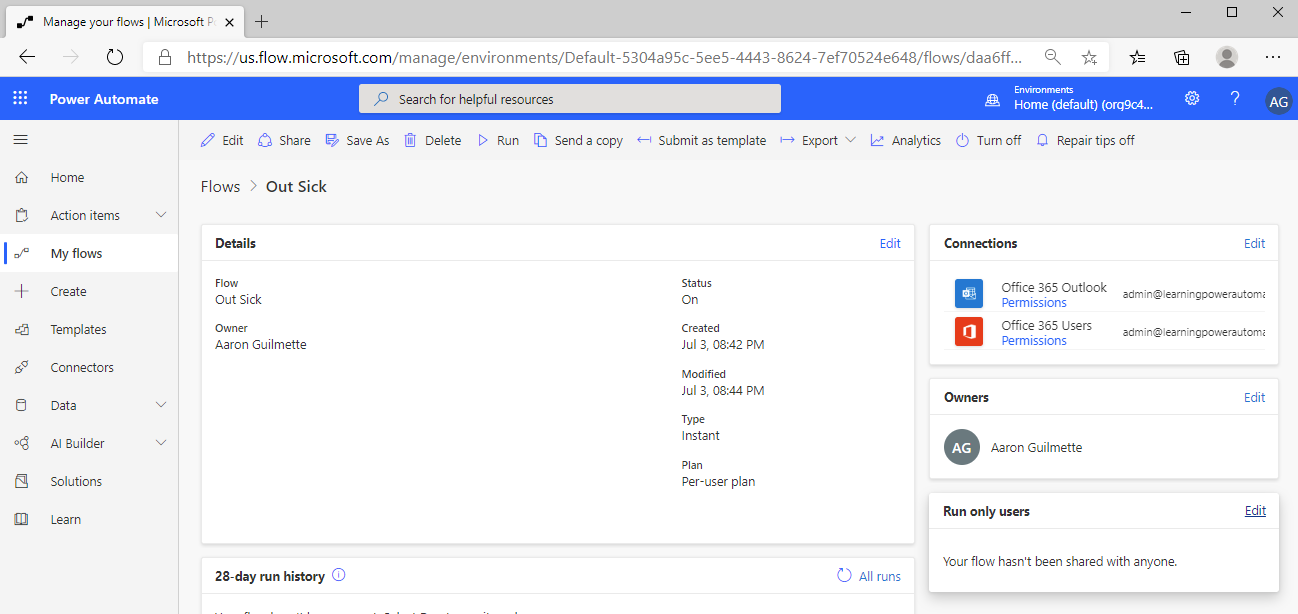
Task: Open the browser Collections icon
Action: tap(1182, 57)
